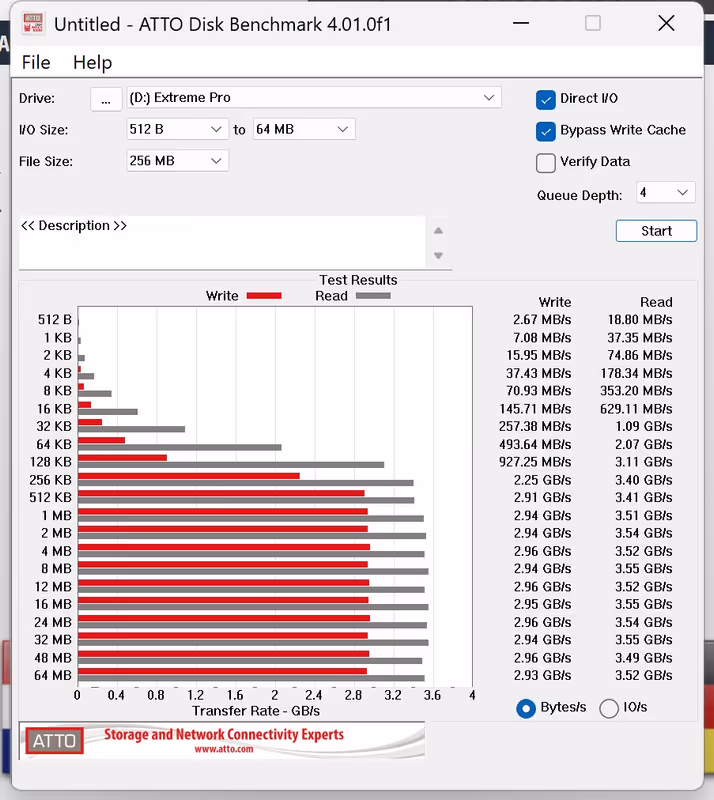Expand the 64 MB maximum I/O size dropdown
714x800 pixels.
tap(304, 129)
